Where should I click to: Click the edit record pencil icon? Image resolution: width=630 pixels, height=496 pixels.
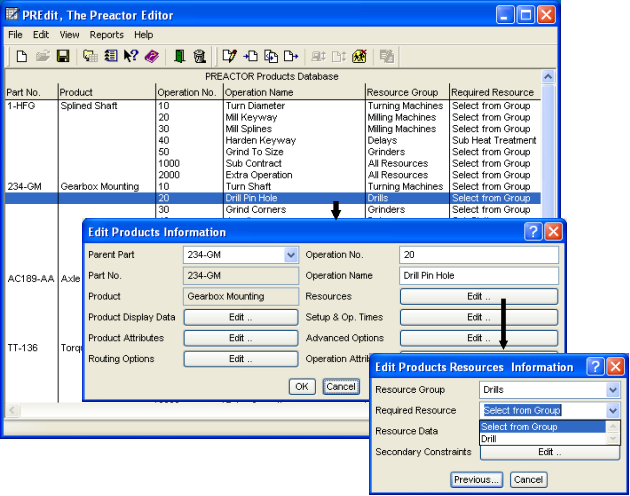point(229,56)
